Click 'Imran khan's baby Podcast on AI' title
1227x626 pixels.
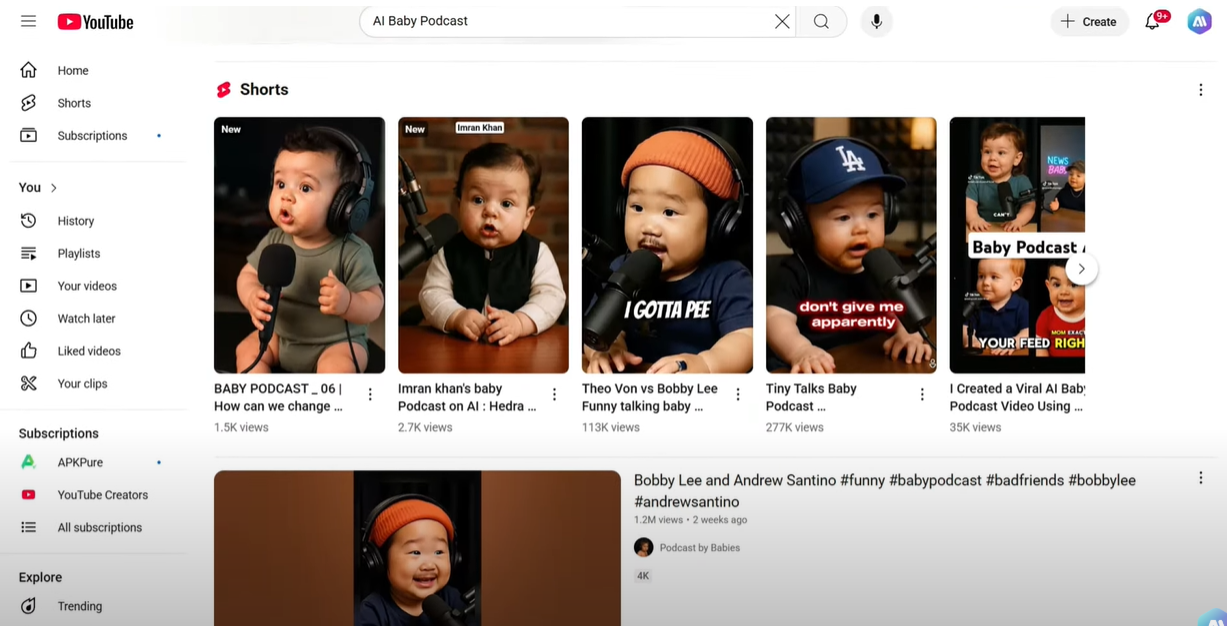tap(467, 397)
